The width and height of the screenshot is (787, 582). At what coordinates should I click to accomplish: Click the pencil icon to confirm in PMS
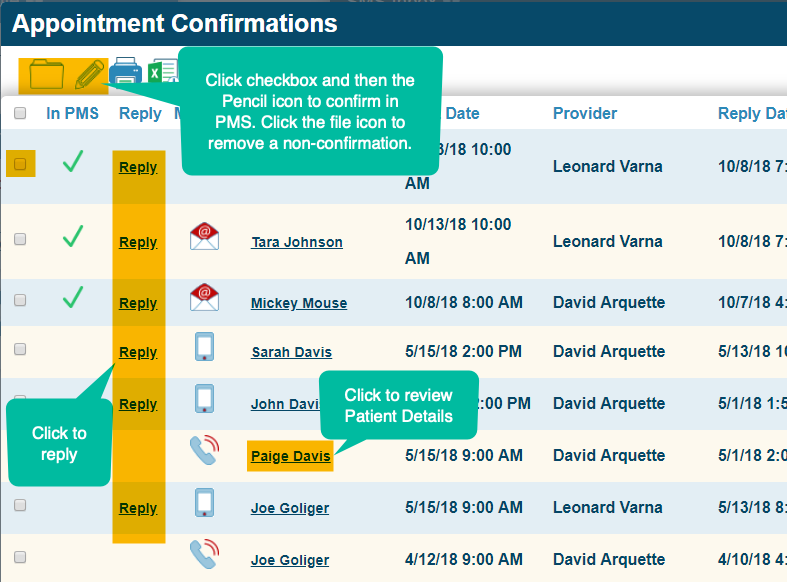(89, 74)
